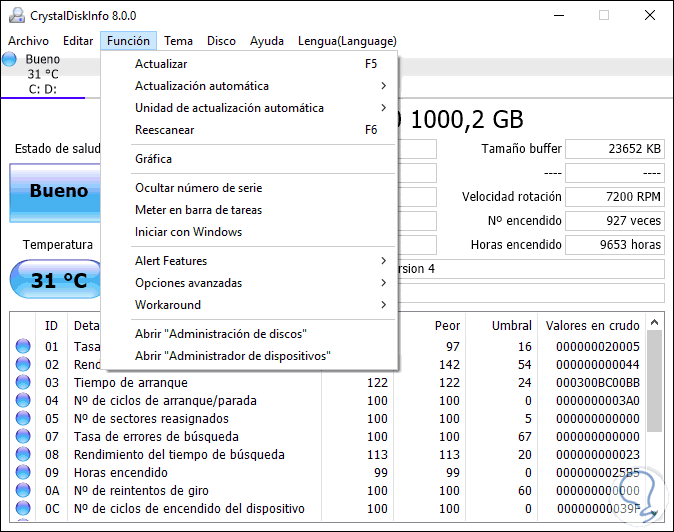The height and width of the screenshot is (532, 674).
Task: Open the Lengua(Language) menu
Action: [x=347, y=41]
